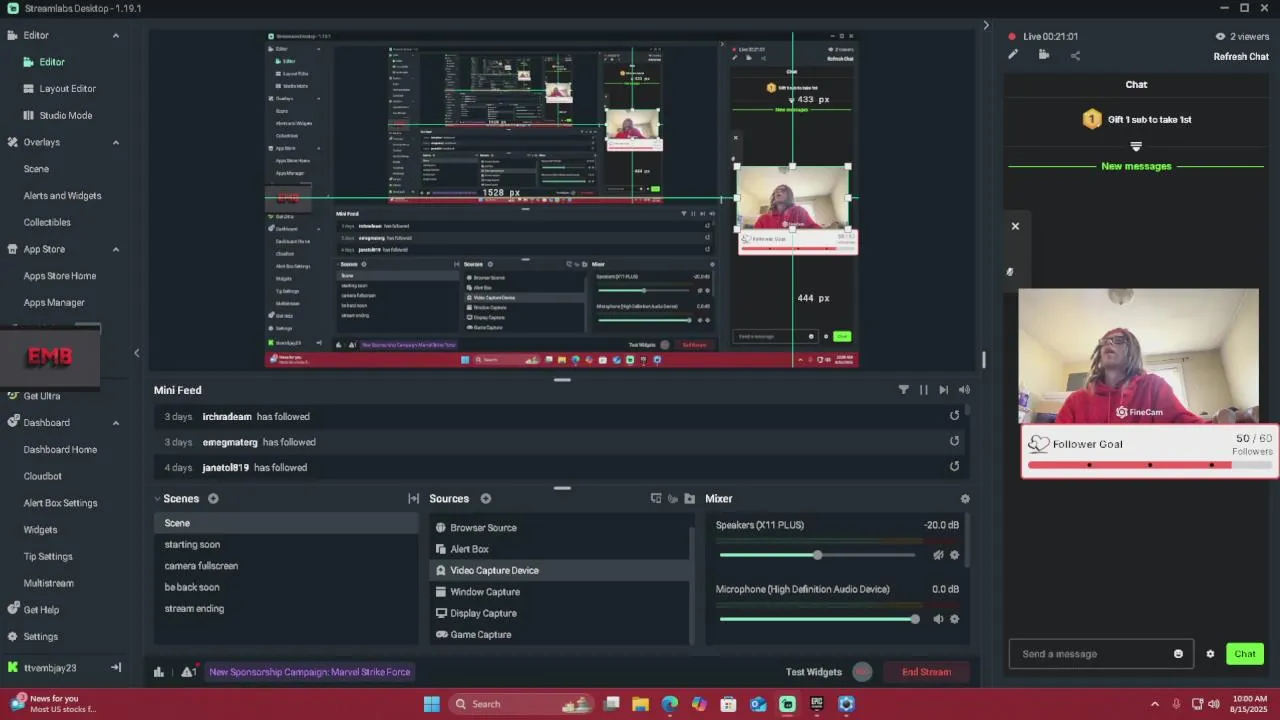Open source widget icon in Sources header
The width and height of the screenshot is (1280, 720).
click(656, 499)
